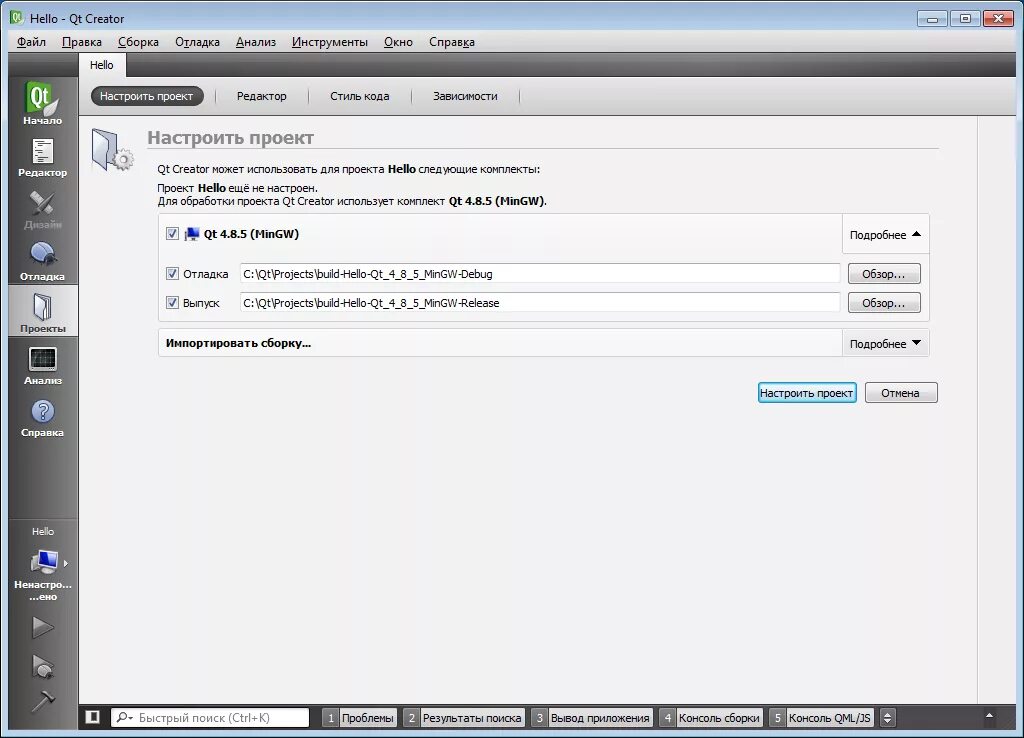The width and height of the screenshot is (1024, 738).
Task: Open the Окно menu
Action: point(398,42)
